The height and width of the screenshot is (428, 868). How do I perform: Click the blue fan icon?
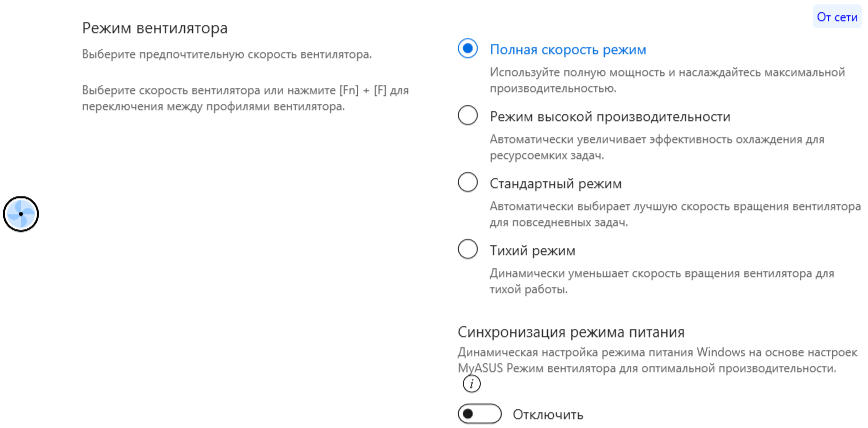pyautogui.click(x=21, y=213)
